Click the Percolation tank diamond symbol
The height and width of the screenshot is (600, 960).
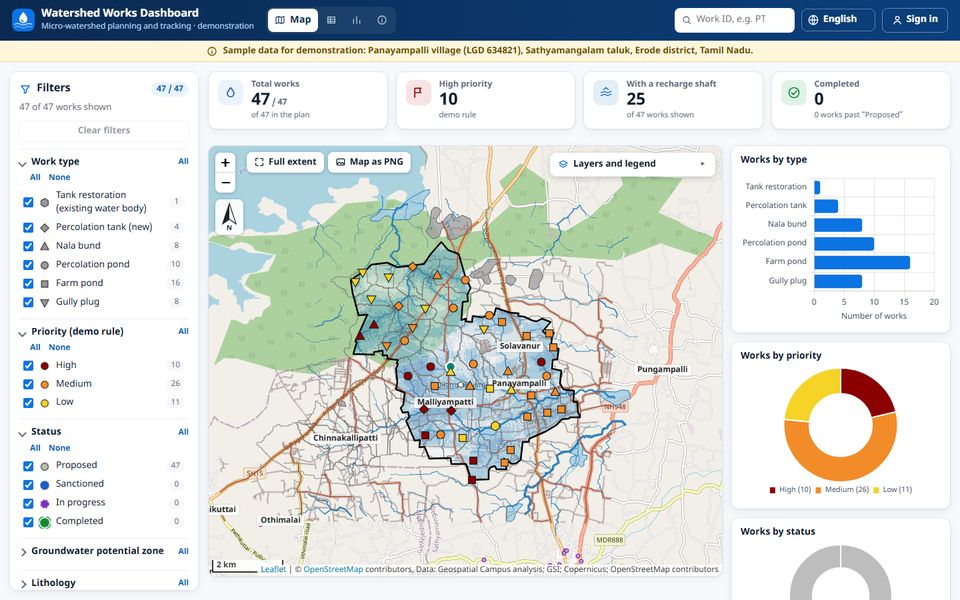(45, 228)
